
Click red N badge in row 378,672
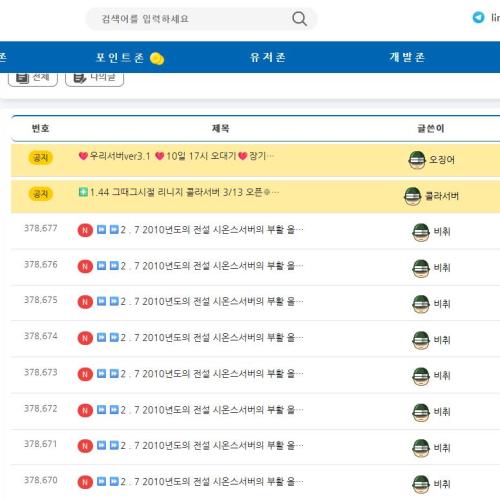pyautogui.click(x=85, y=411)
